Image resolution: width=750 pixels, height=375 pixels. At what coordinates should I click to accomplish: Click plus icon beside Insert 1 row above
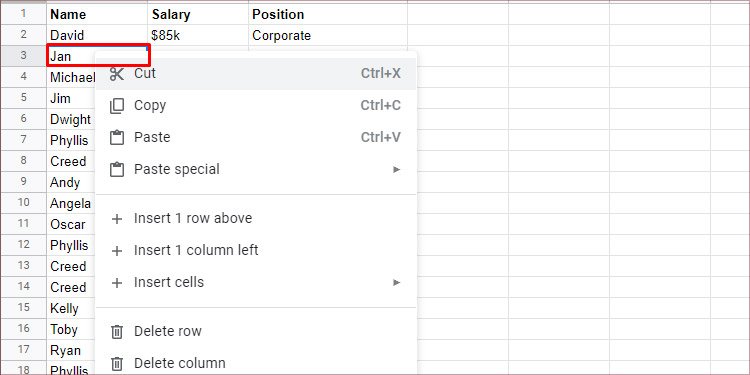click(117, 219)
